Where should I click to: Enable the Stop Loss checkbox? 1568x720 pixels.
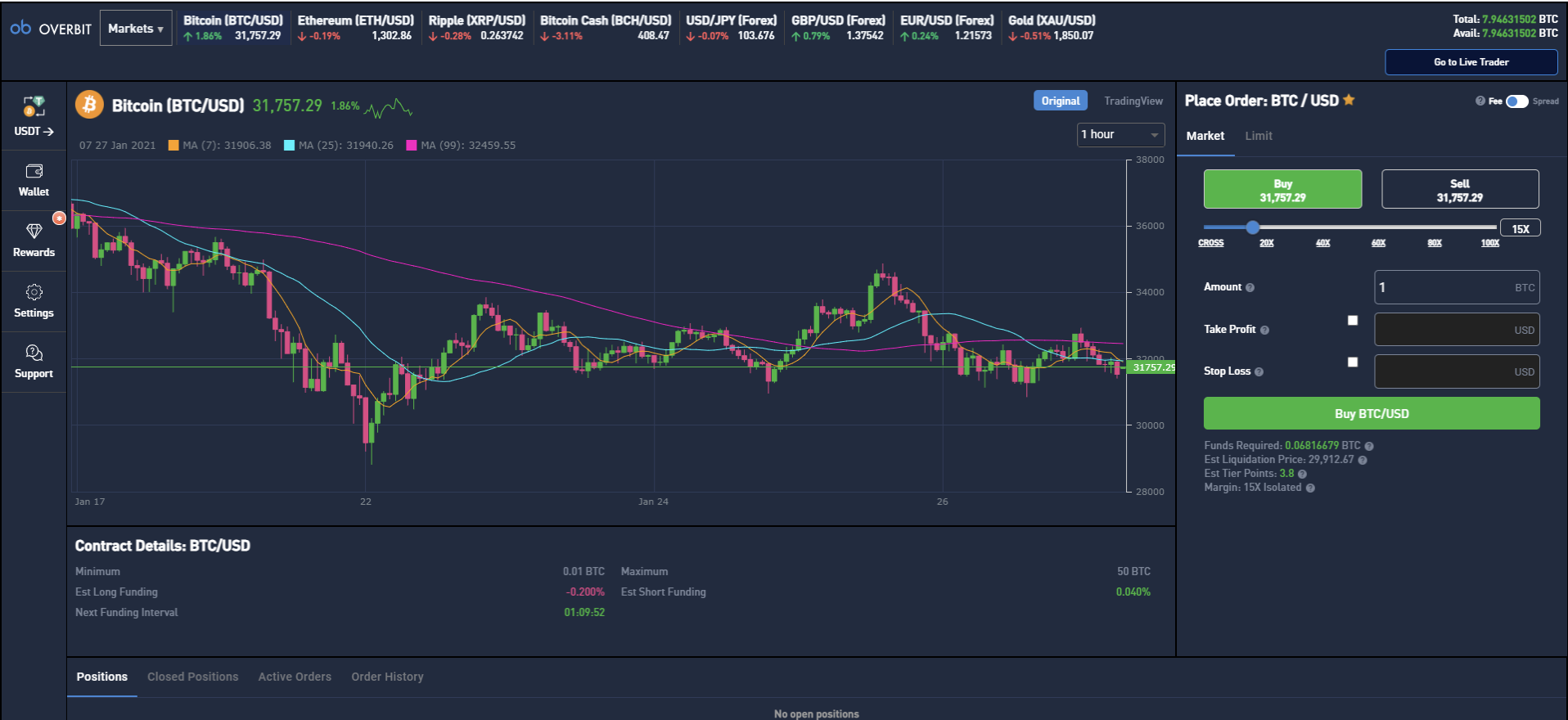pyautogui.click(x=1353, y=362)
